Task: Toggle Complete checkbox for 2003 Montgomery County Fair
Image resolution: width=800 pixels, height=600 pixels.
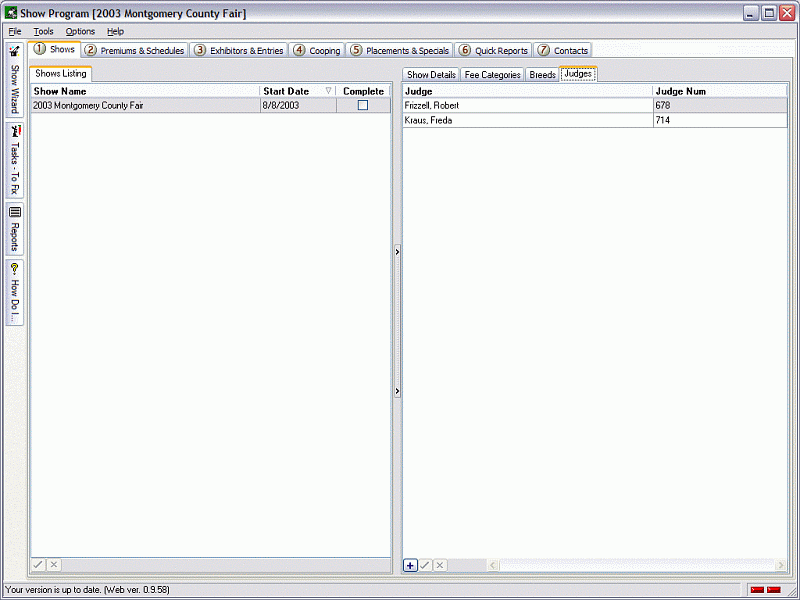Action: point(363,105)
